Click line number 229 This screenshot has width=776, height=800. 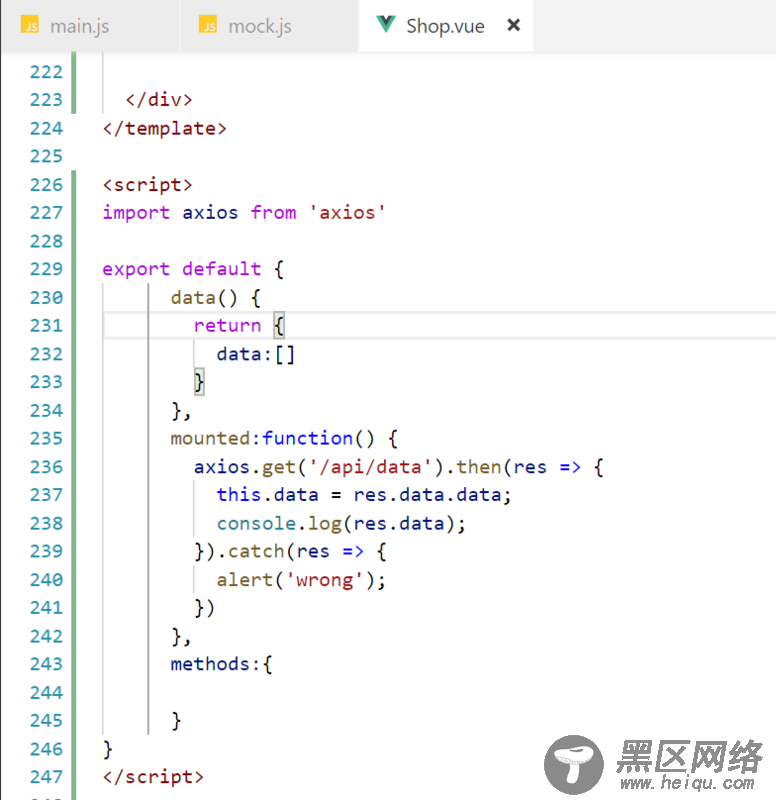46,269
